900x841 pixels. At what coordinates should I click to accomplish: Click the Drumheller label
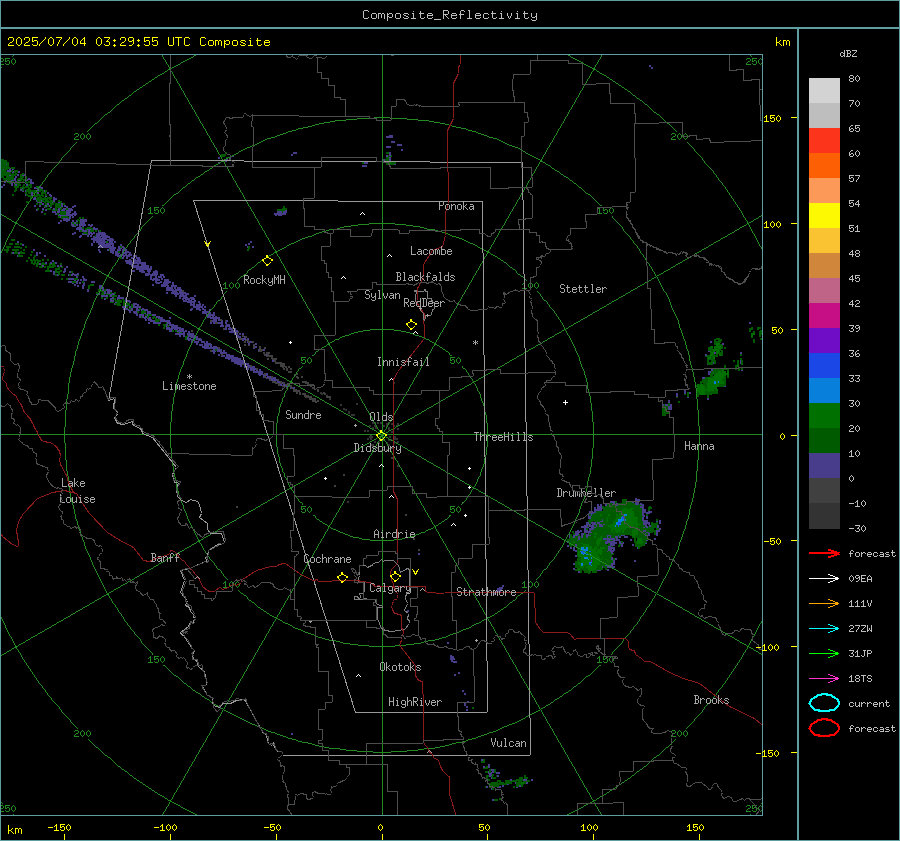click(586, 493)
